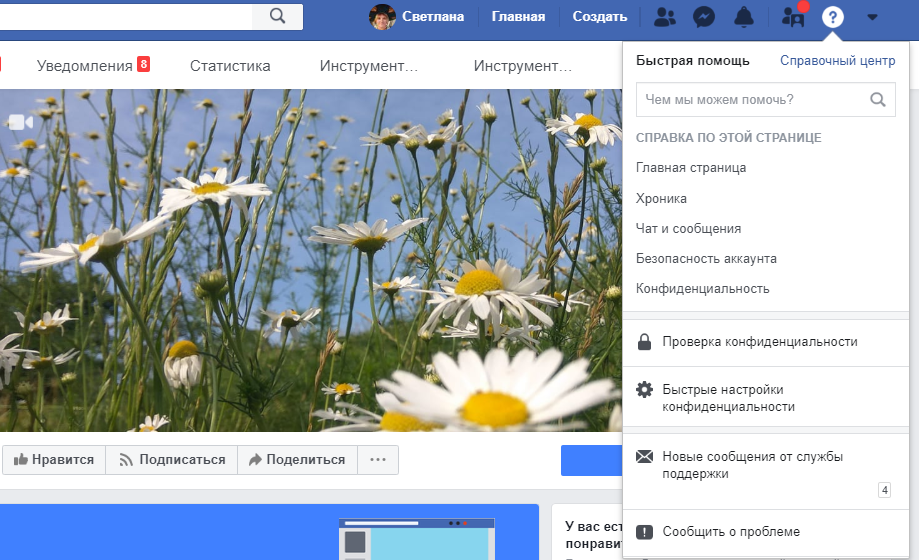Expand the account dropdown arrow

[x=872, y=17]
